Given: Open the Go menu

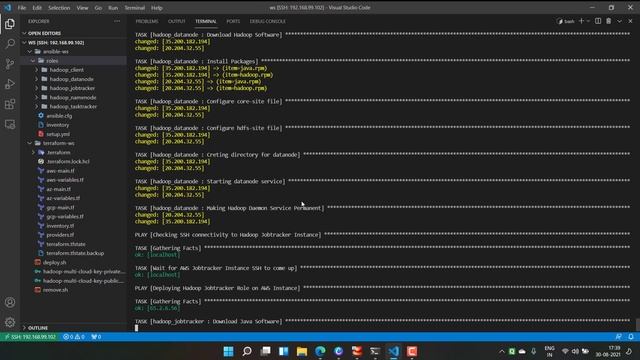Looking at the screenshot, I should pyautogui.click(x=98, y=8).
